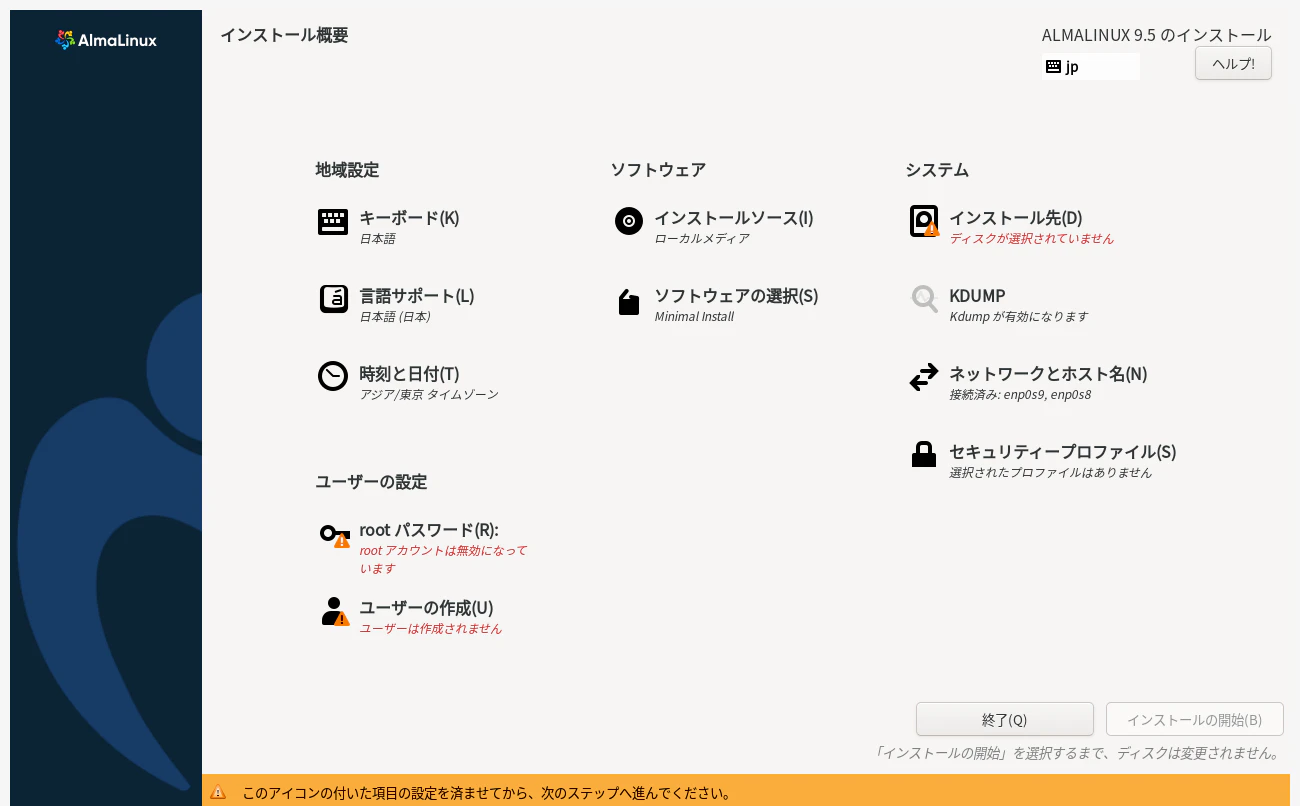Click the ディスクが選択されていません warning text
The image size is (1300, 806).
coord(1031,239)
